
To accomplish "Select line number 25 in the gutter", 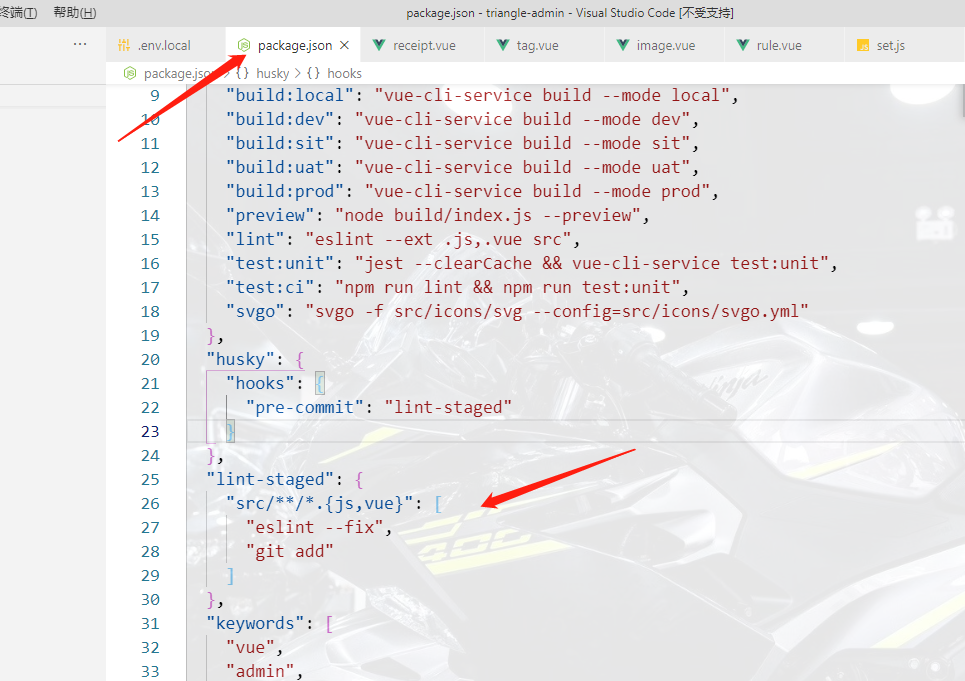I will 149,479.
